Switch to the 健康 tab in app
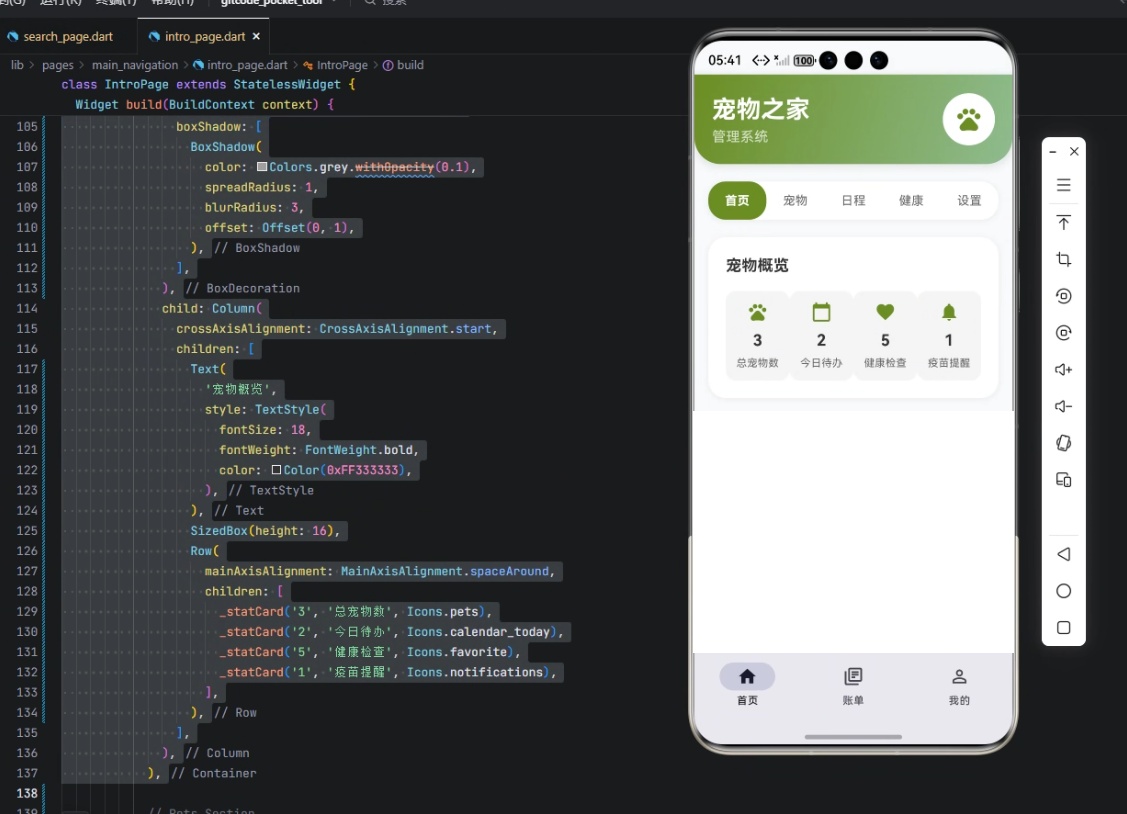 (x=911, y=200)
